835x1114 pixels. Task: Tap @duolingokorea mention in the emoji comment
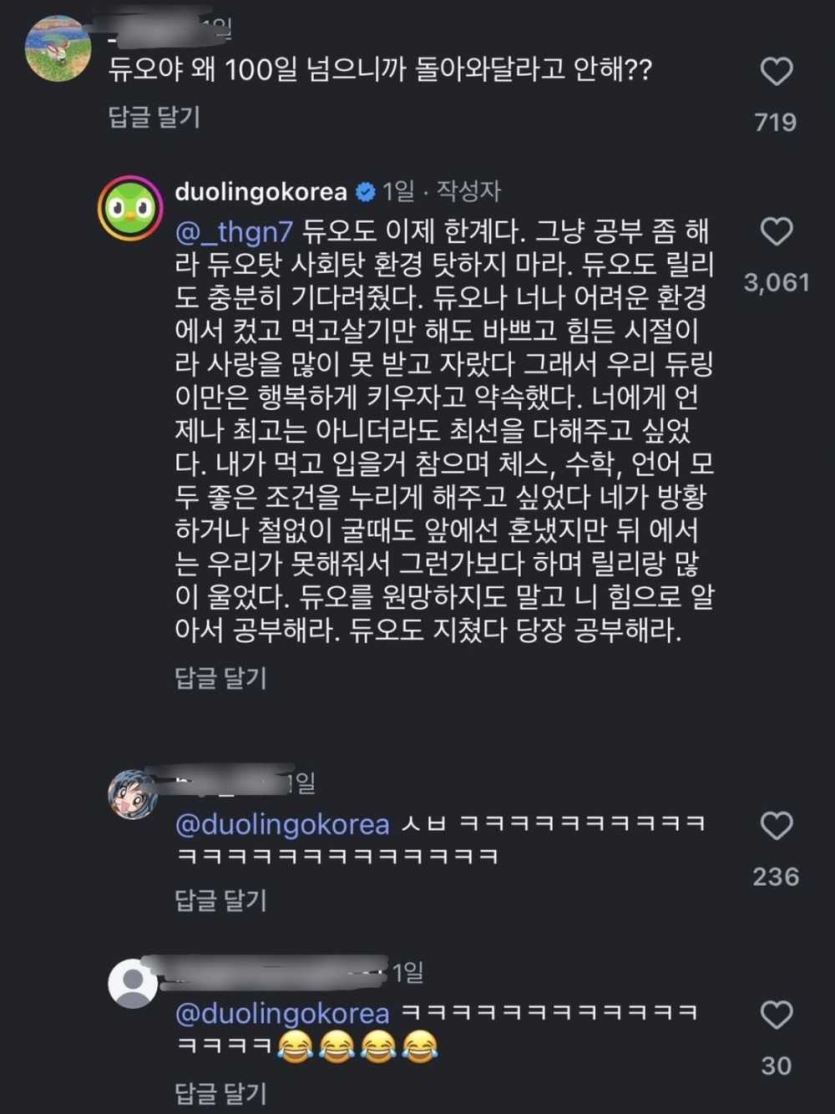(282, 1014)
